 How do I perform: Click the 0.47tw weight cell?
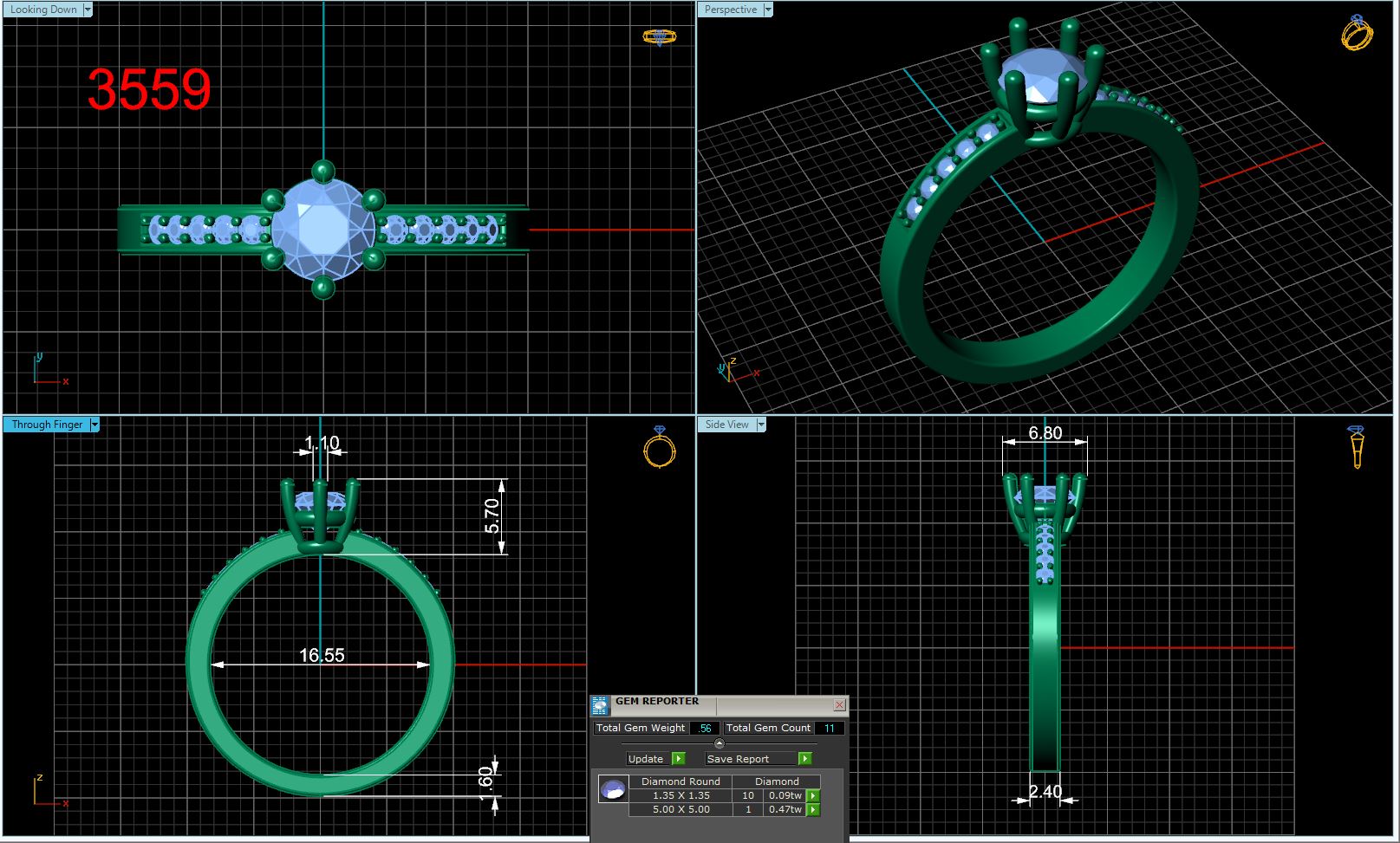point(785,809)
